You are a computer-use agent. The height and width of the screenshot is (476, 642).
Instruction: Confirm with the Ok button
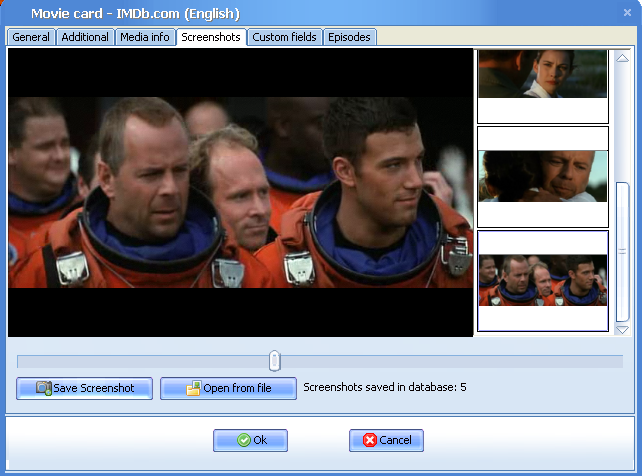(x=250, y=440)
